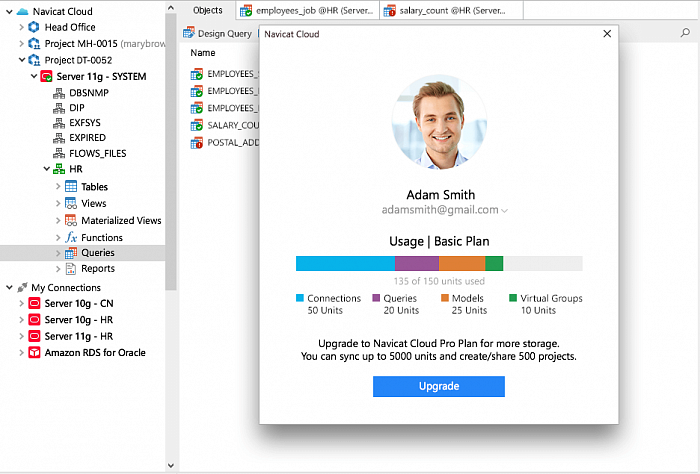Select the Head Office project icon
The image size is (700, 474).
(x=33, y=27)
